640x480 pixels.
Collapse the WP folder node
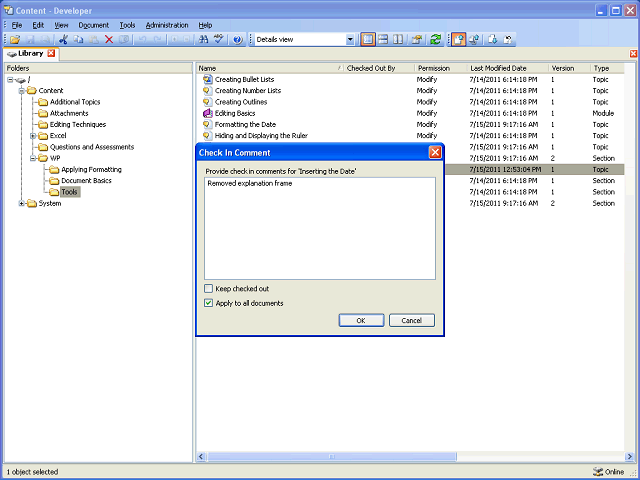coord(33,158)
